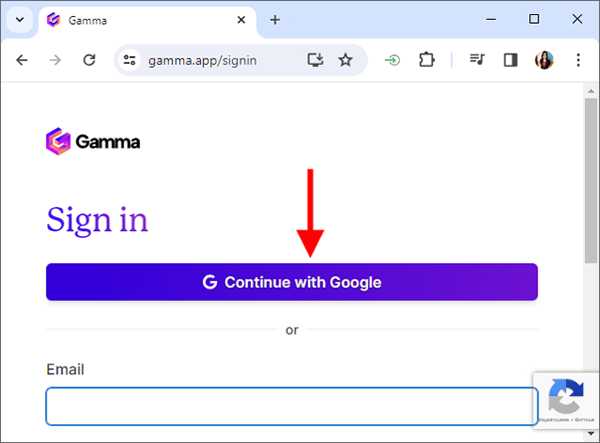Viewport: 600px width, 443px height.
Task: Close the Gamma tab
Action: [x=241, y=20]
